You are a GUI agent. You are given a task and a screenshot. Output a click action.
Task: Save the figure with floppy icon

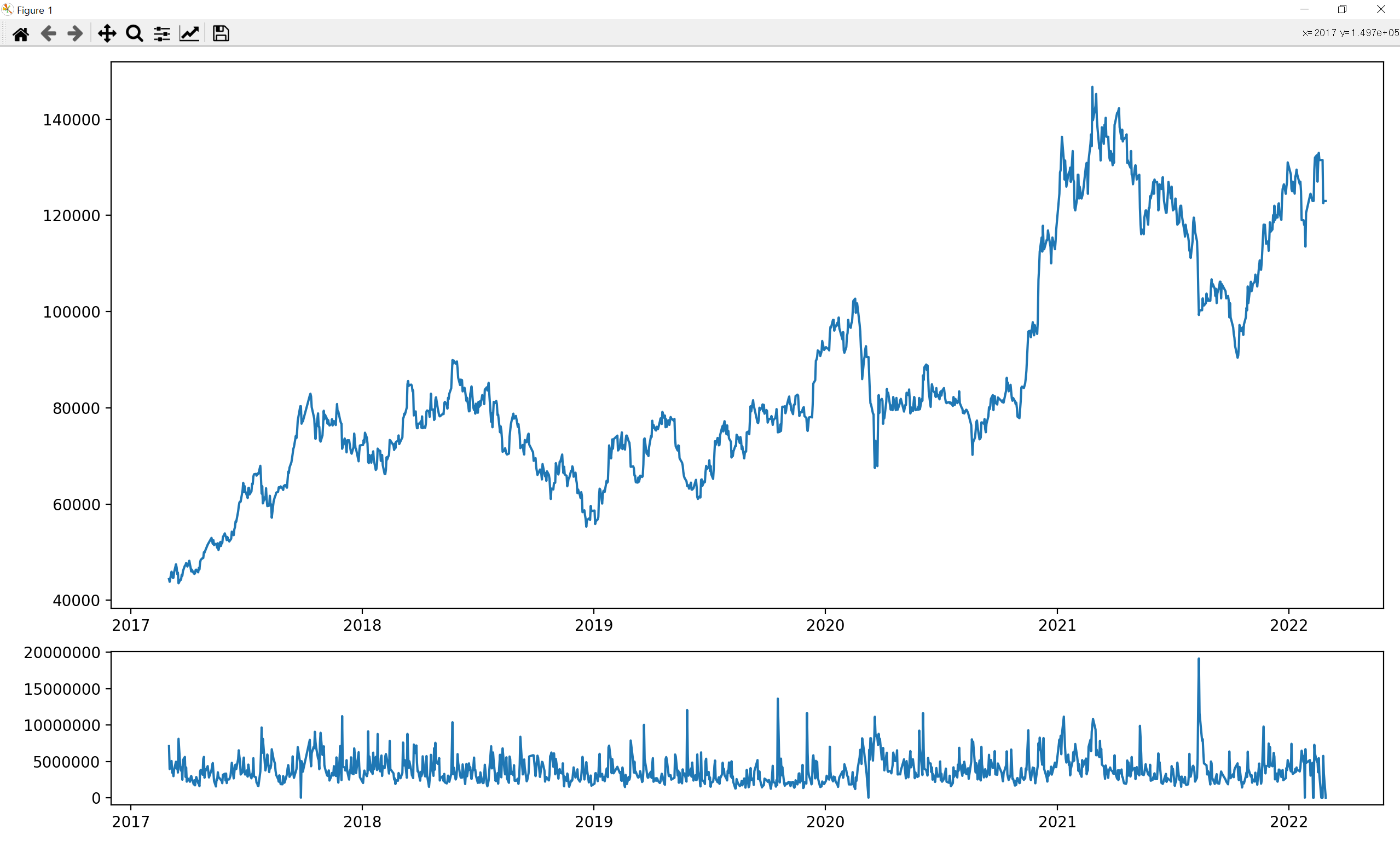(x=221, y=34)
